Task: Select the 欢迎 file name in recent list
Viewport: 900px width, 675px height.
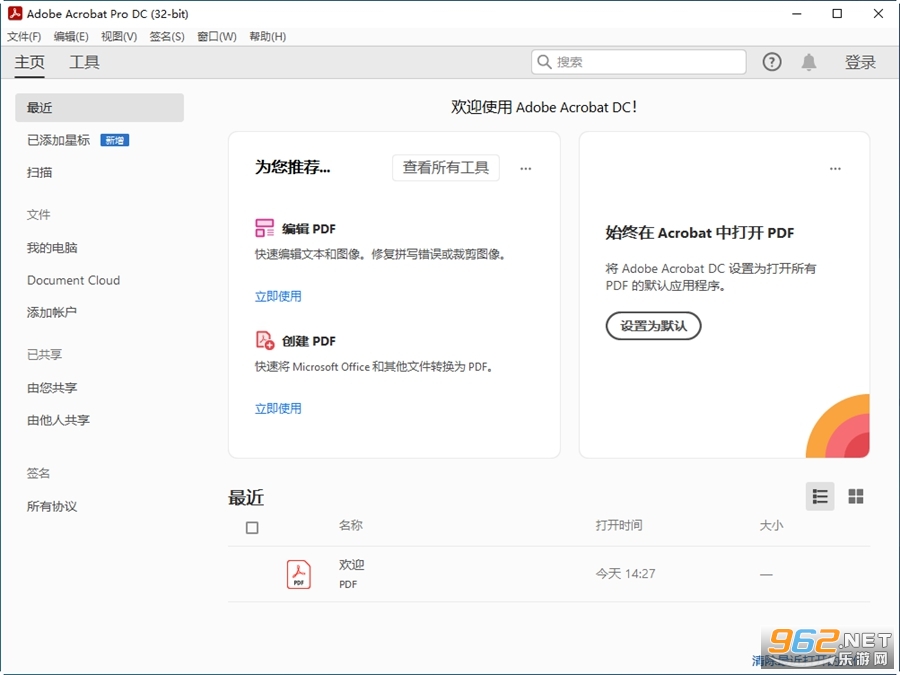Action: (x=351, y=565)
